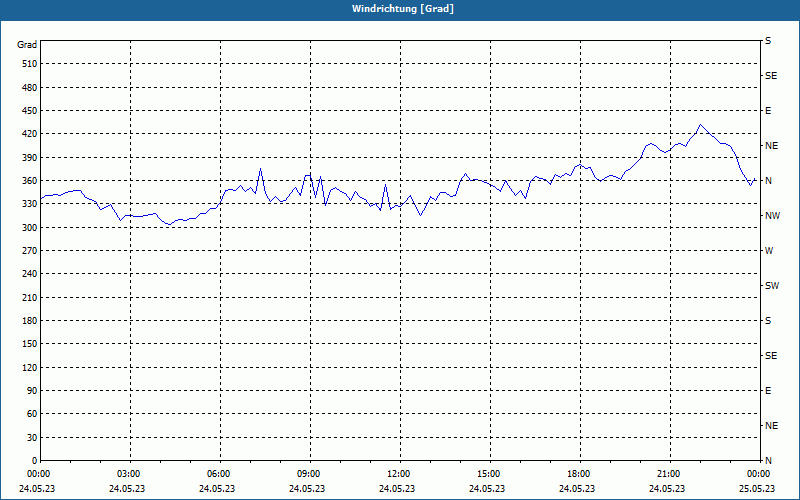Select the 300 y-axis tick label
This screenshot has width=800, height=500.
[30, 228]
